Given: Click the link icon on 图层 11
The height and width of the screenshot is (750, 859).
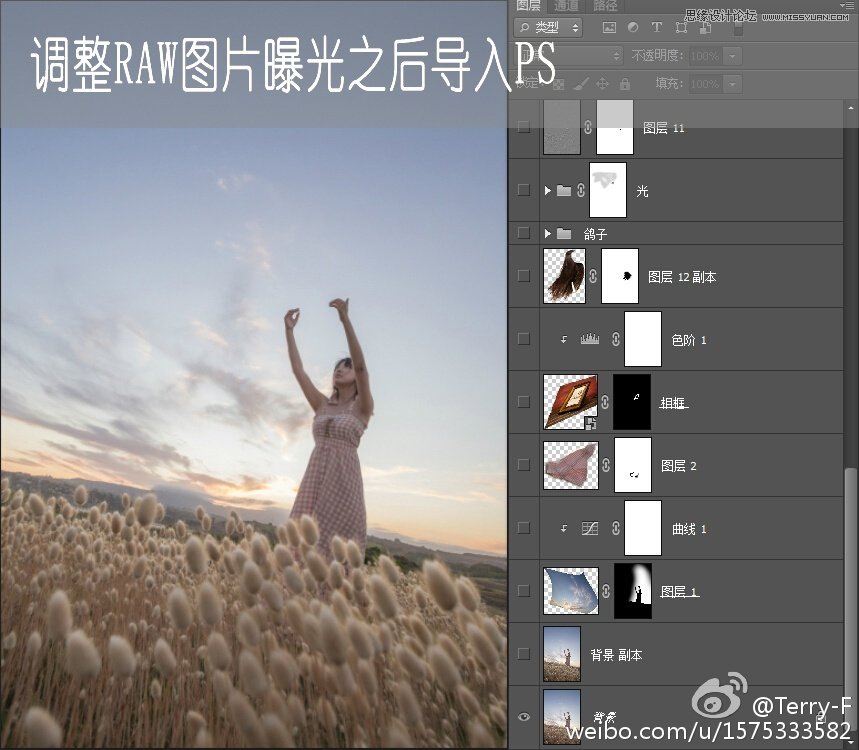Looking at the screenshot, I should (586, 128).
